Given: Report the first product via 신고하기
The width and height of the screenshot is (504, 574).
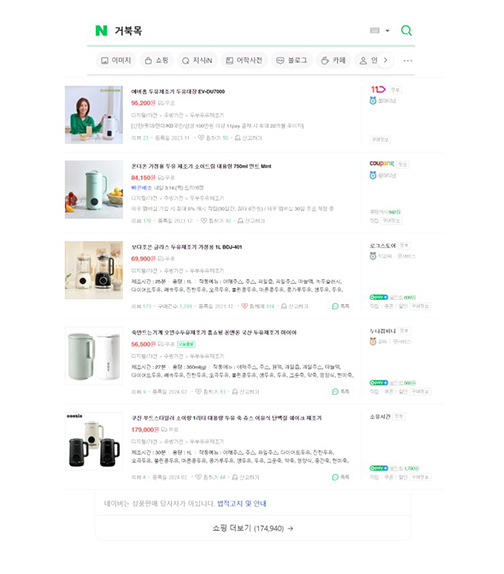Looking at the screenshot, I should 248,138.
